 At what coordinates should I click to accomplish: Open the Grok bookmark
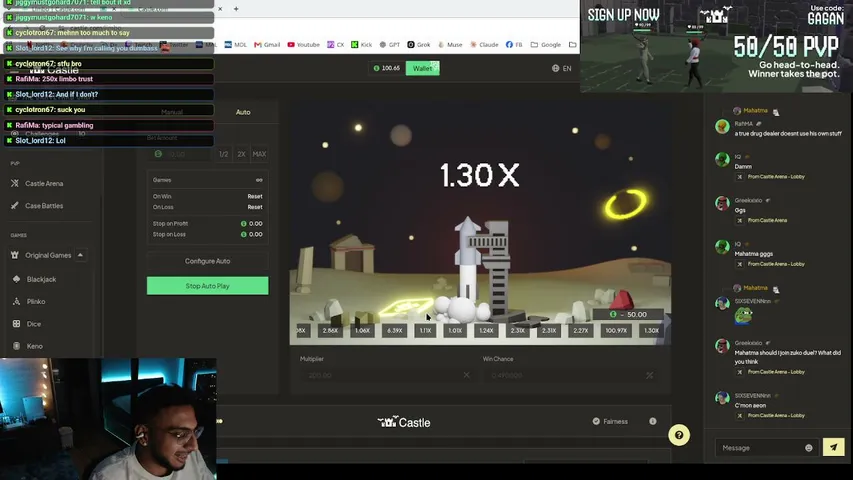point(419,45)
